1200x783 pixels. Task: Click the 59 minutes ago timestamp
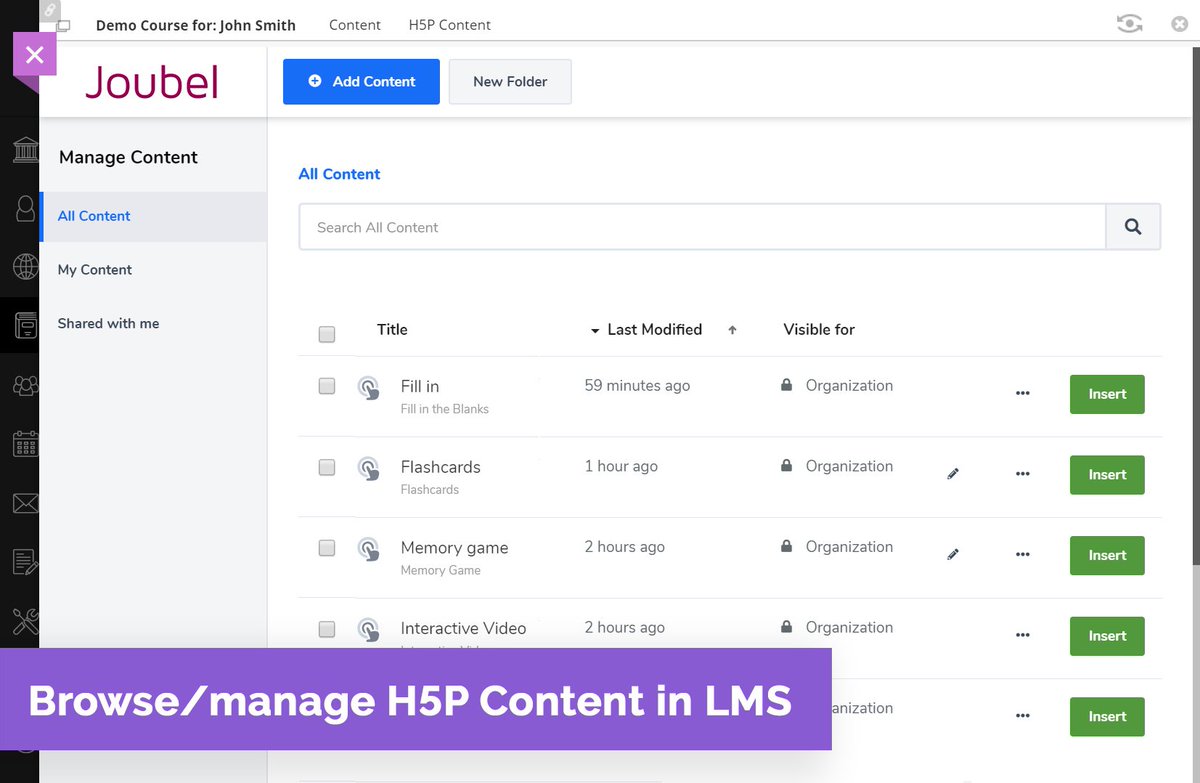[637, 386]
